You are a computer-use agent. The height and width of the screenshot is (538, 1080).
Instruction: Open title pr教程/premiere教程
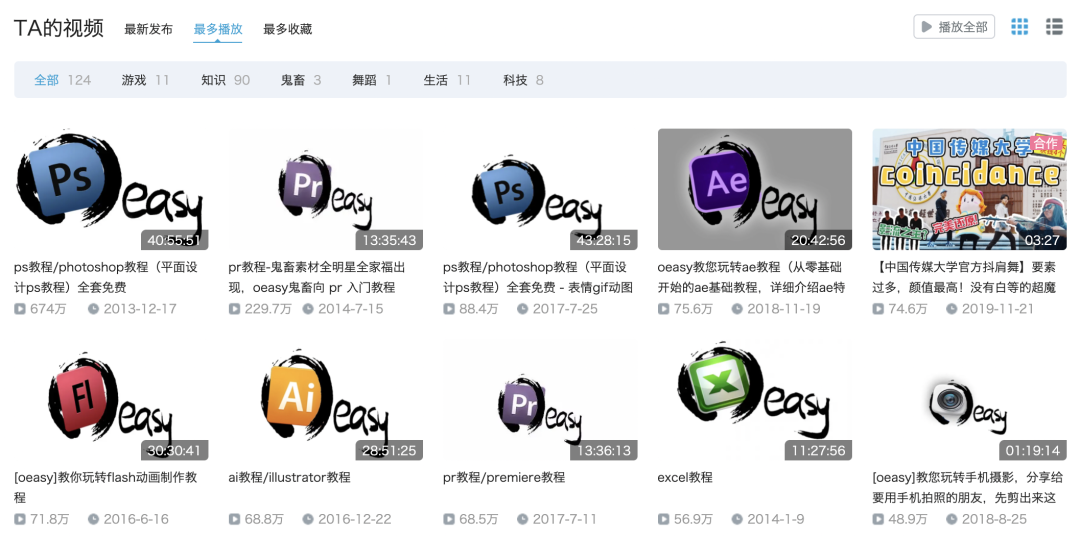pos(504,477)
